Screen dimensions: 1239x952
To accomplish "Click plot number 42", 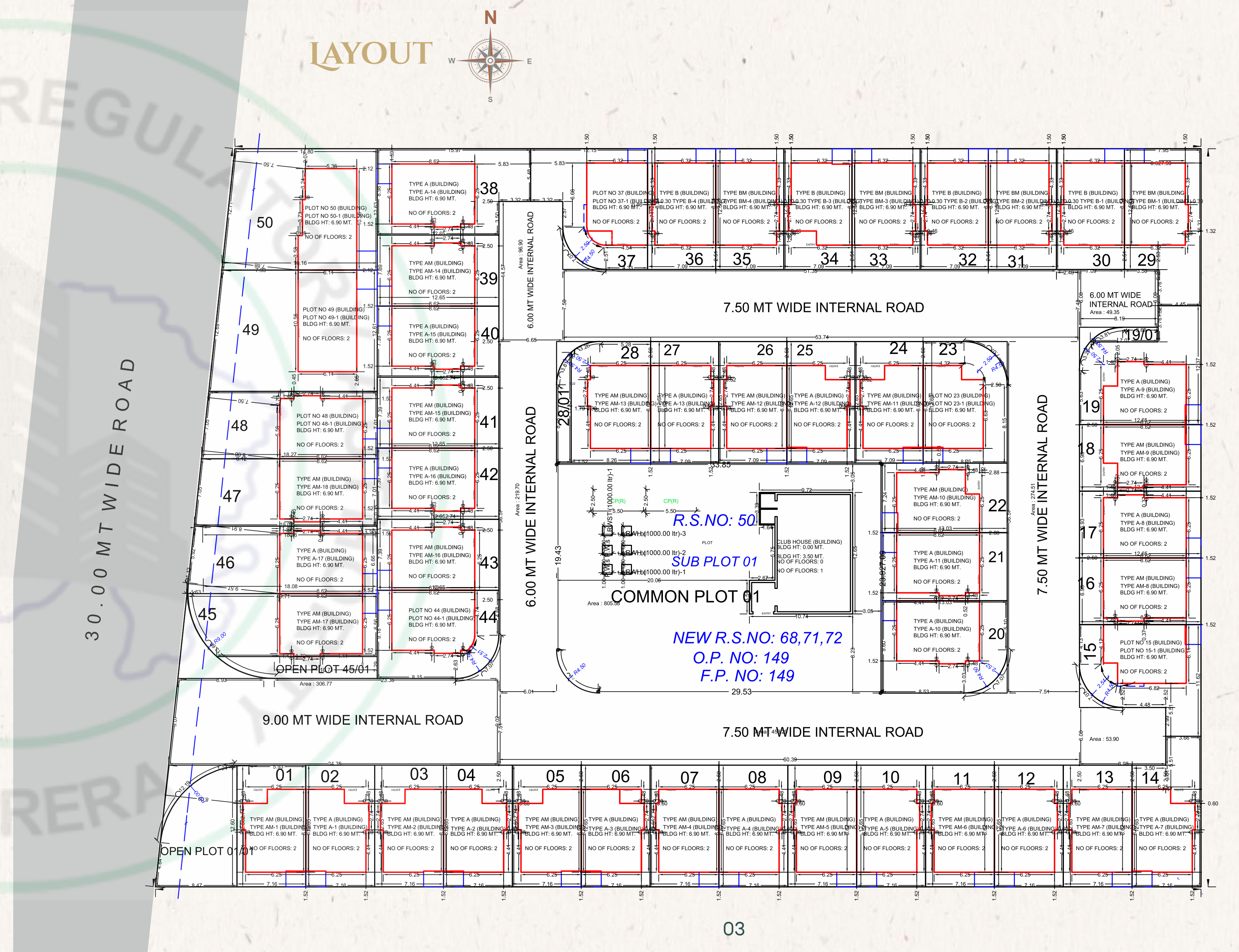I will coord(489,474).
